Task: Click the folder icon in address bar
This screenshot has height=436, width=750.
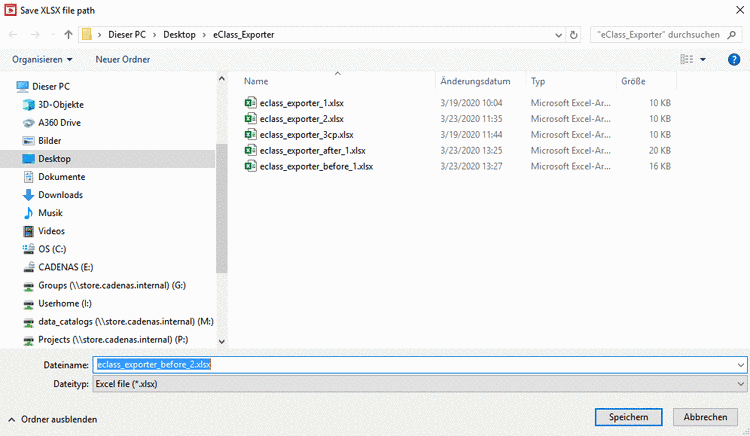Action: (87, 34)
